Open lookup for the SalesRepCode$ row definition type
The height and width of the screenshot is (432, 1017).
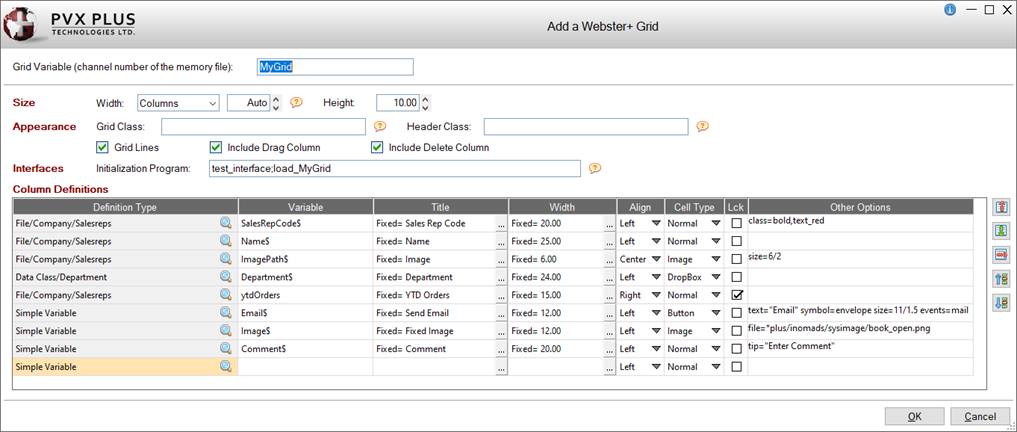click(x=226, y=223)
